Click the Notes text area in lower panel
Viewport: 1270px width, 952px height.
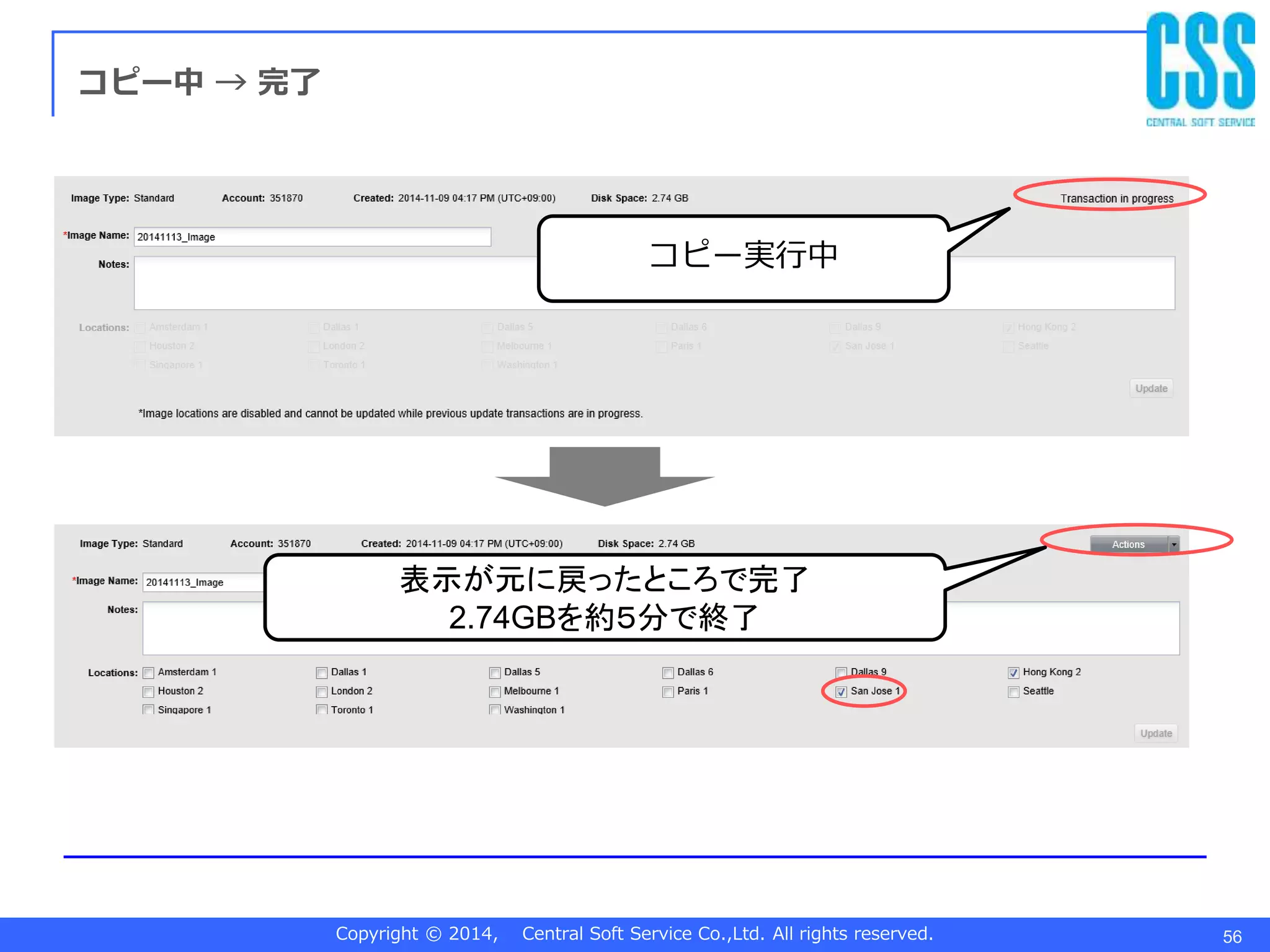click(x=661, y=628)
